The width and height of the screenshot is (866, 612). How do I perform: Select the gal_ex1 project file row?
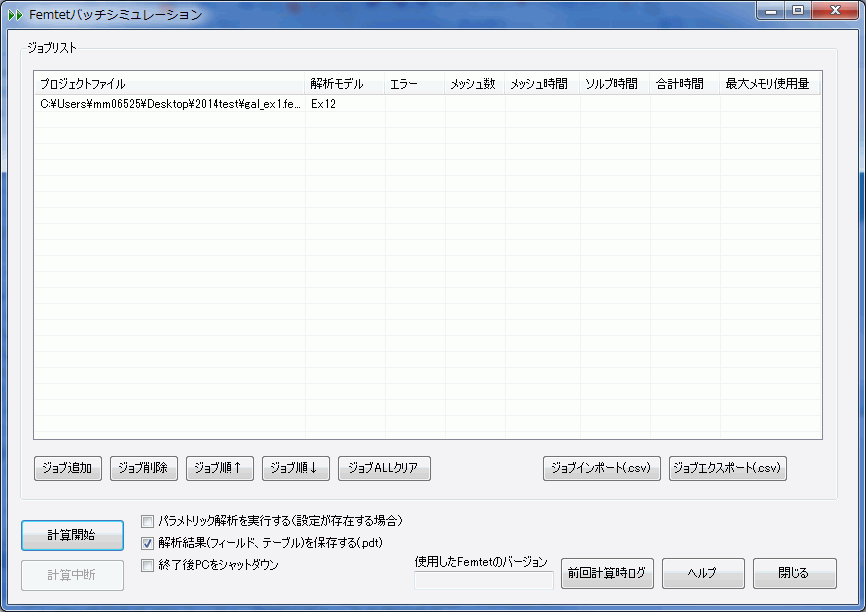[x=170, y=104]
